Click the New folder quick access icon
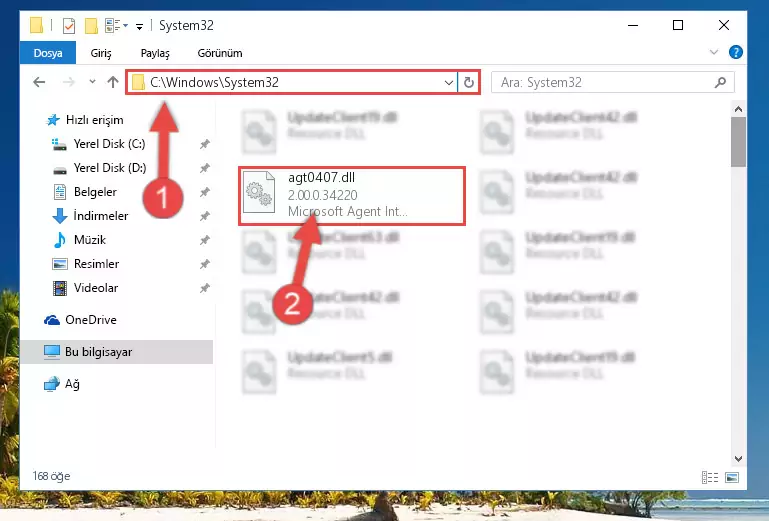The height and width of the screenshot is (521, 769). pos(91,26)
